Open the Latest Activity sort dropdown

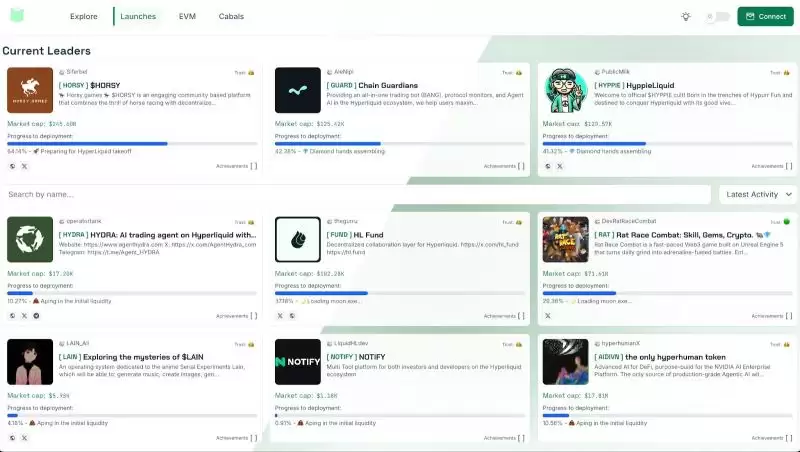[757, 194]
